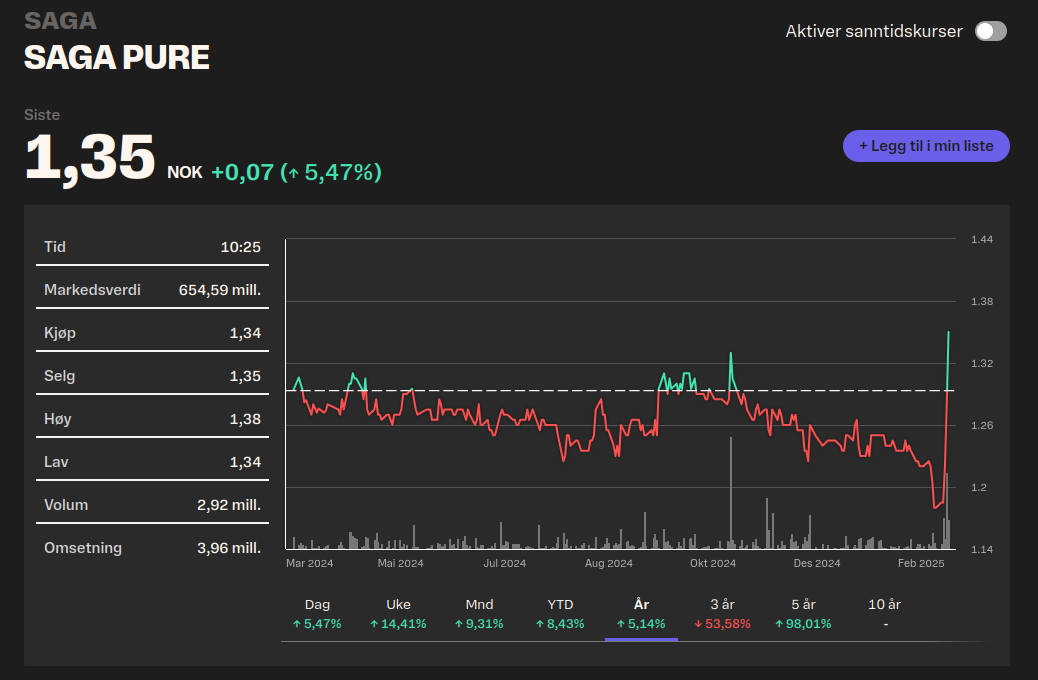Select the Mnd period tab

coord(479,613)
